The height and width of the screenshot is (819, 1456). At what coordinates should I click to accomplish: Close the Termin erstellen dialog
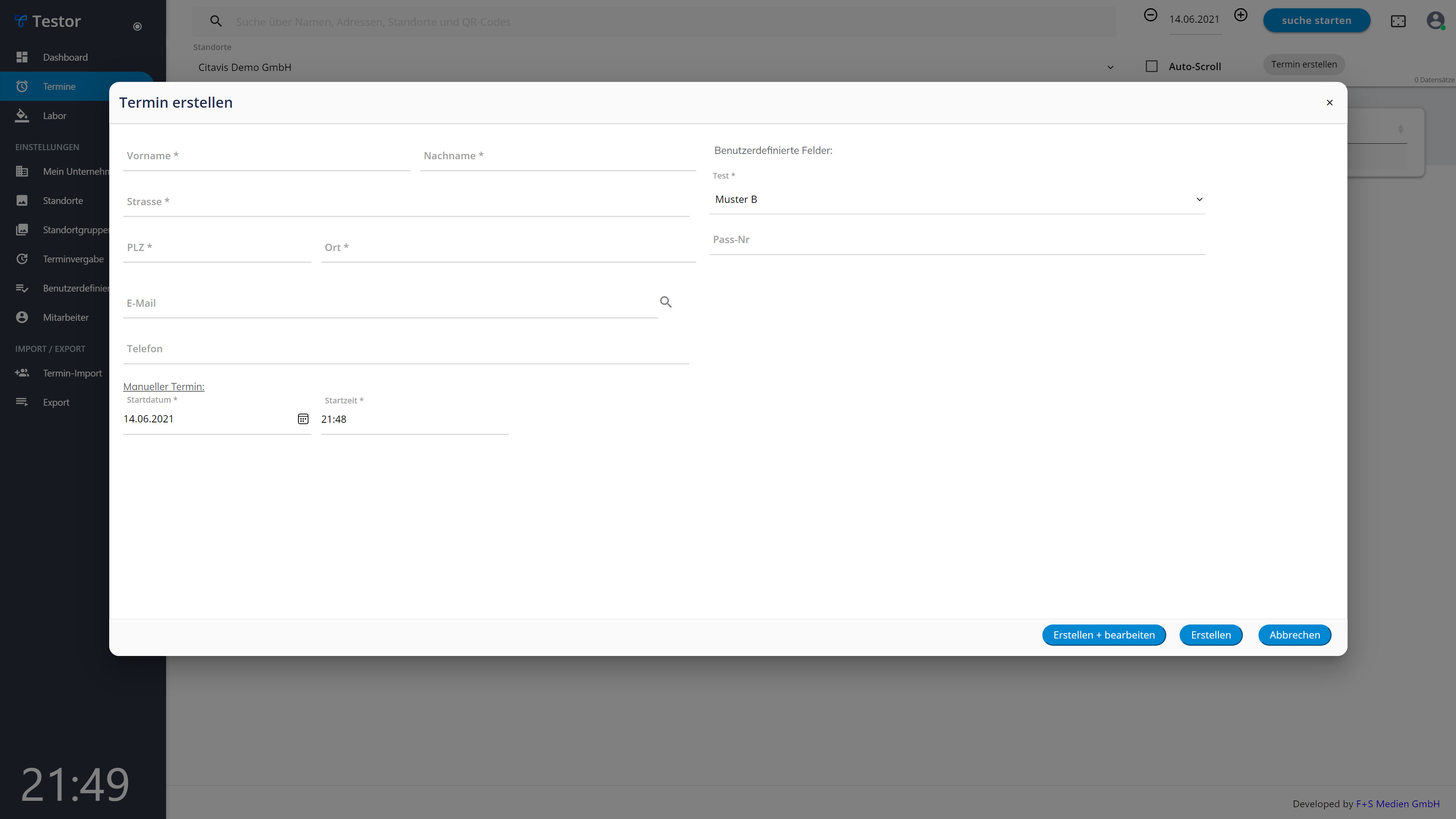(1329, 103)
